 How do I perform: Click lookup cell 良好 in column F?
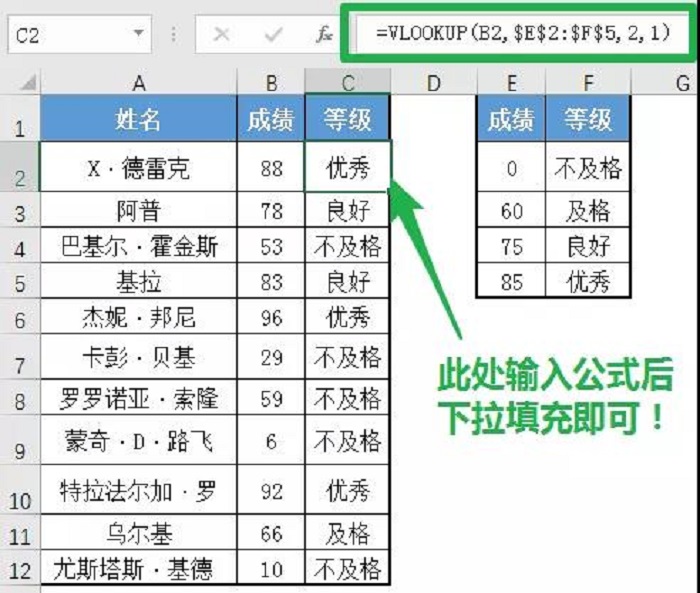[x=588, y=245]
